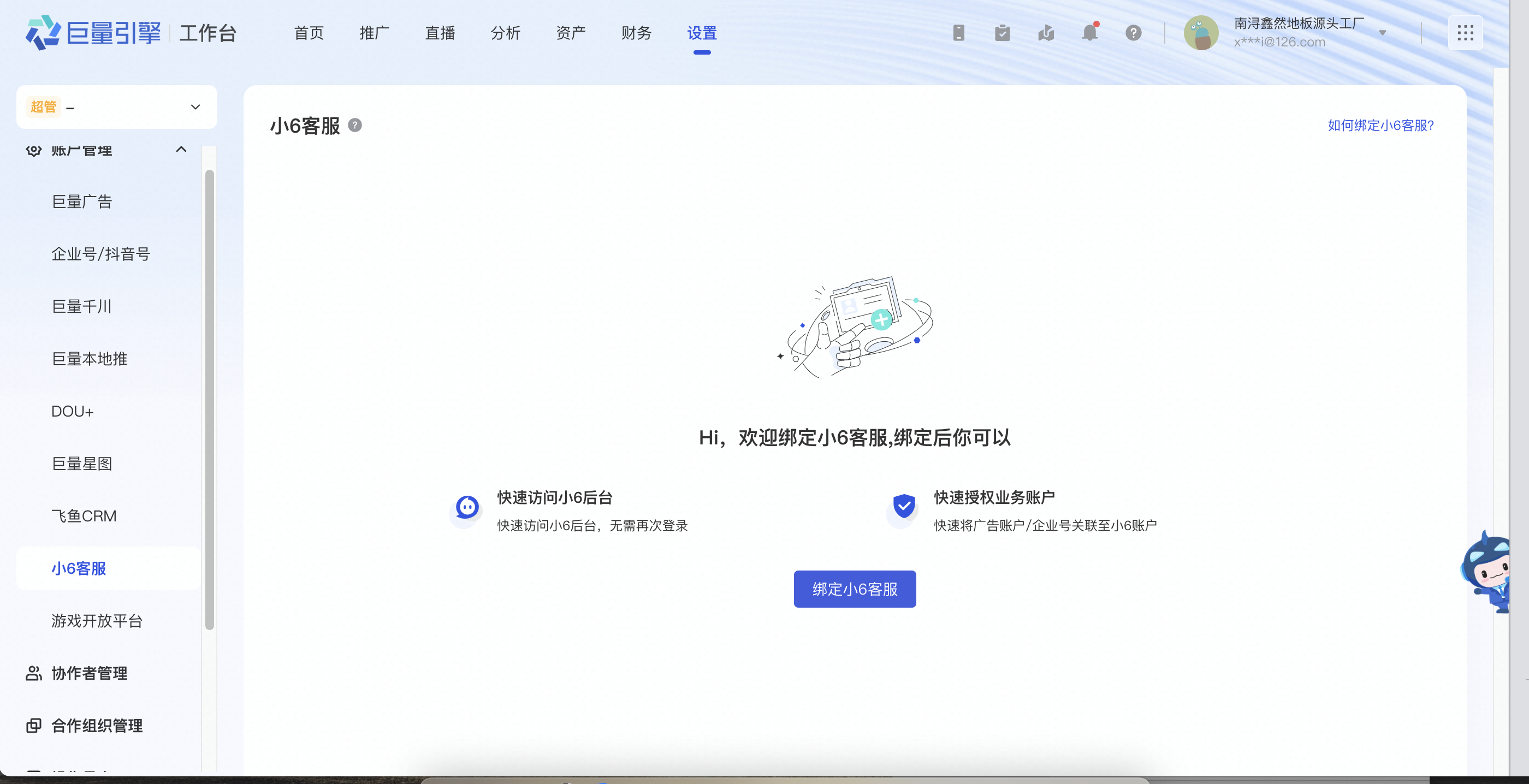Open 协作者管理 in the sidebar
The image size is (1529, 784).
point(89,673)
